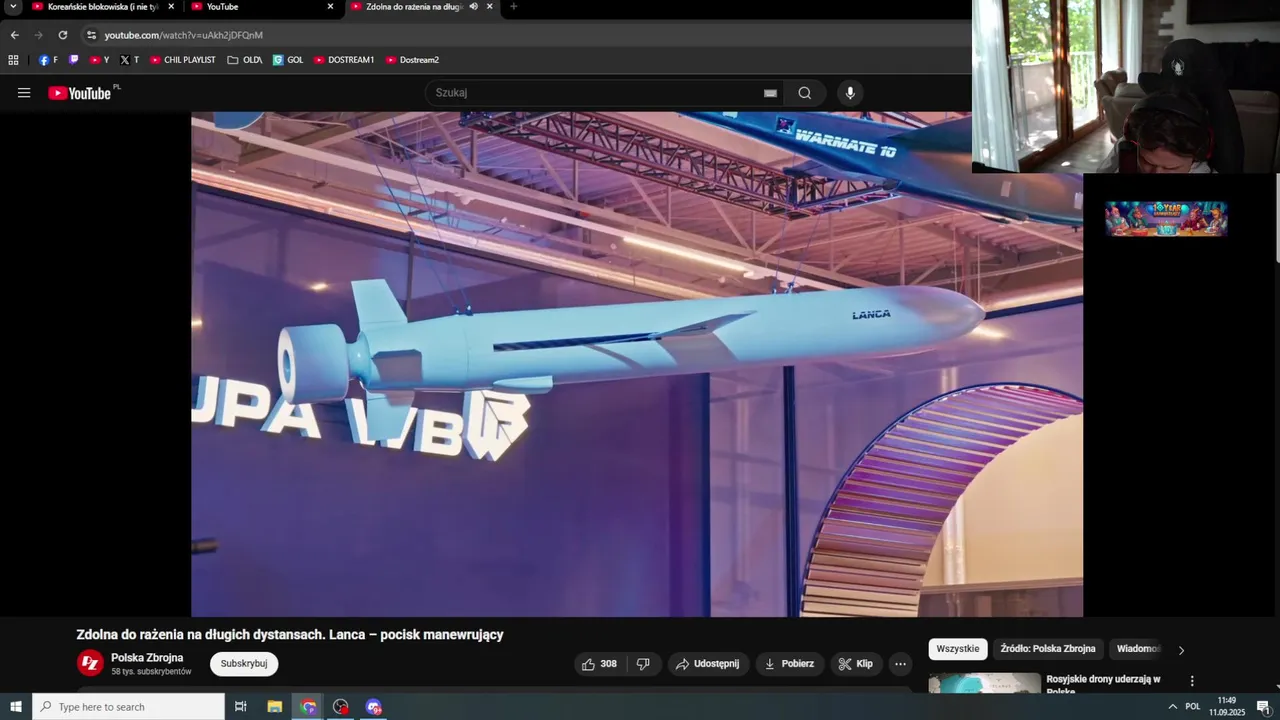Open the CHIL PLAYLIST bookmark
Screen dimensions: 1280x720
tap(182, 60)
